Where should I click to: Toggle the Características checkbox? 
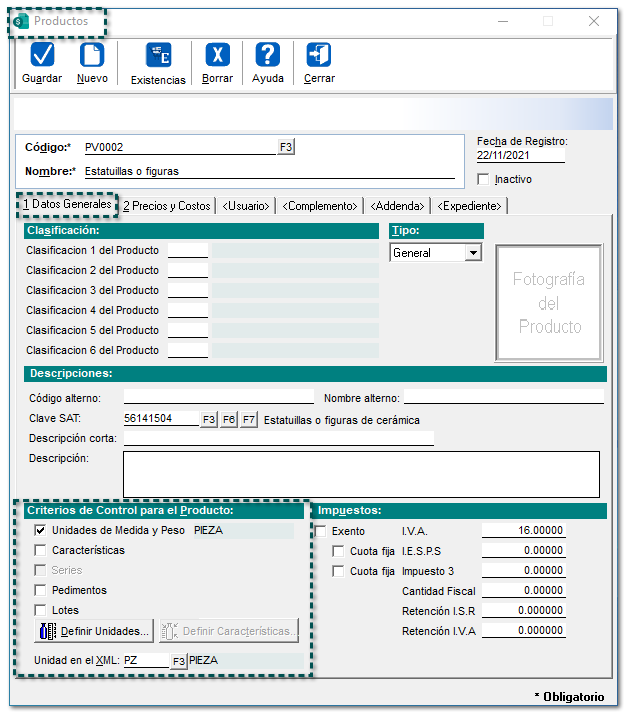pos(41,550)
